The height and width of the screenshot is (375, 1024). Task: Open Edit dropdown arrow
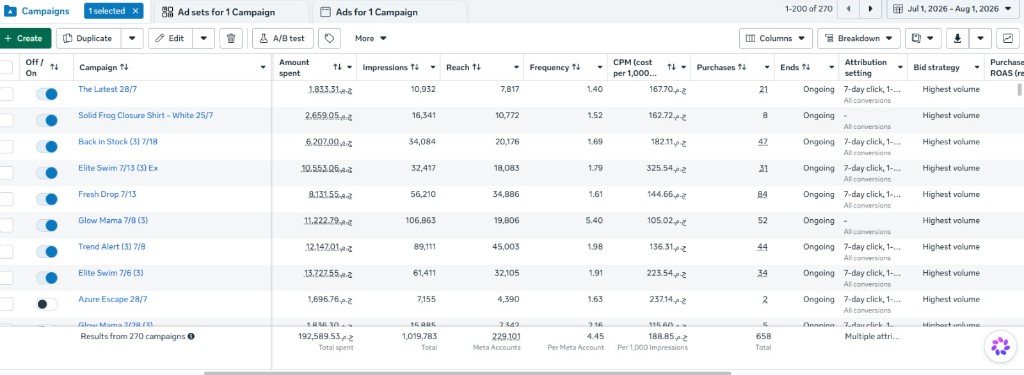pyautogui.click(x=203, y=39)
